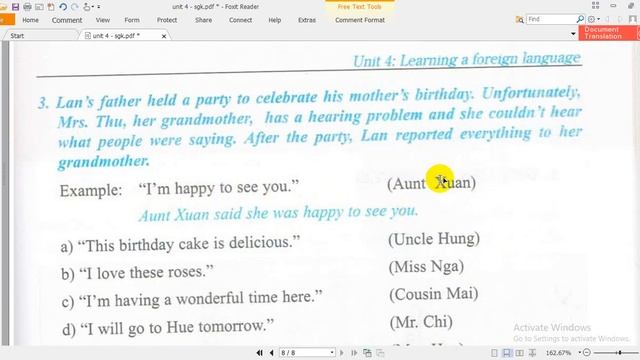Click sentence "I will go to Hue tomorrow."
Screen dimensions: 640x360
pos(177,327)
